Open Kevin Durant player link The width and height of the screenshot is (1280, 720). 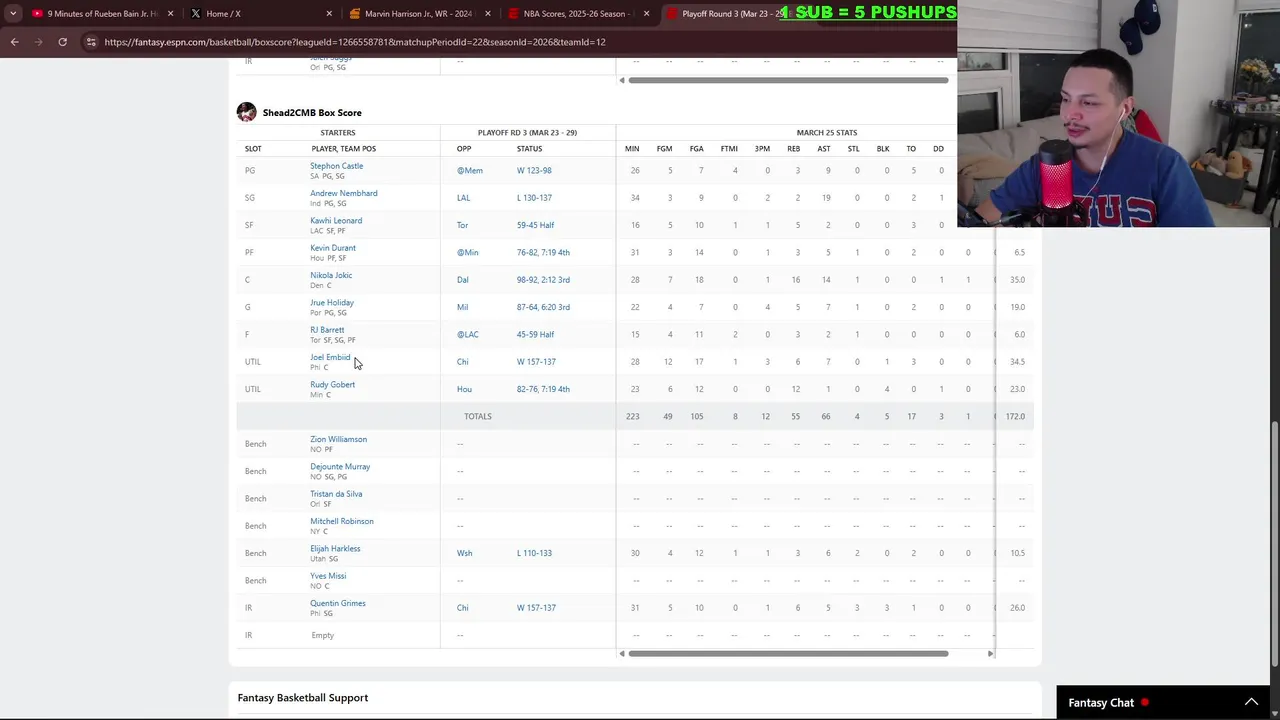pyautogui.click(x=333, y=248)
